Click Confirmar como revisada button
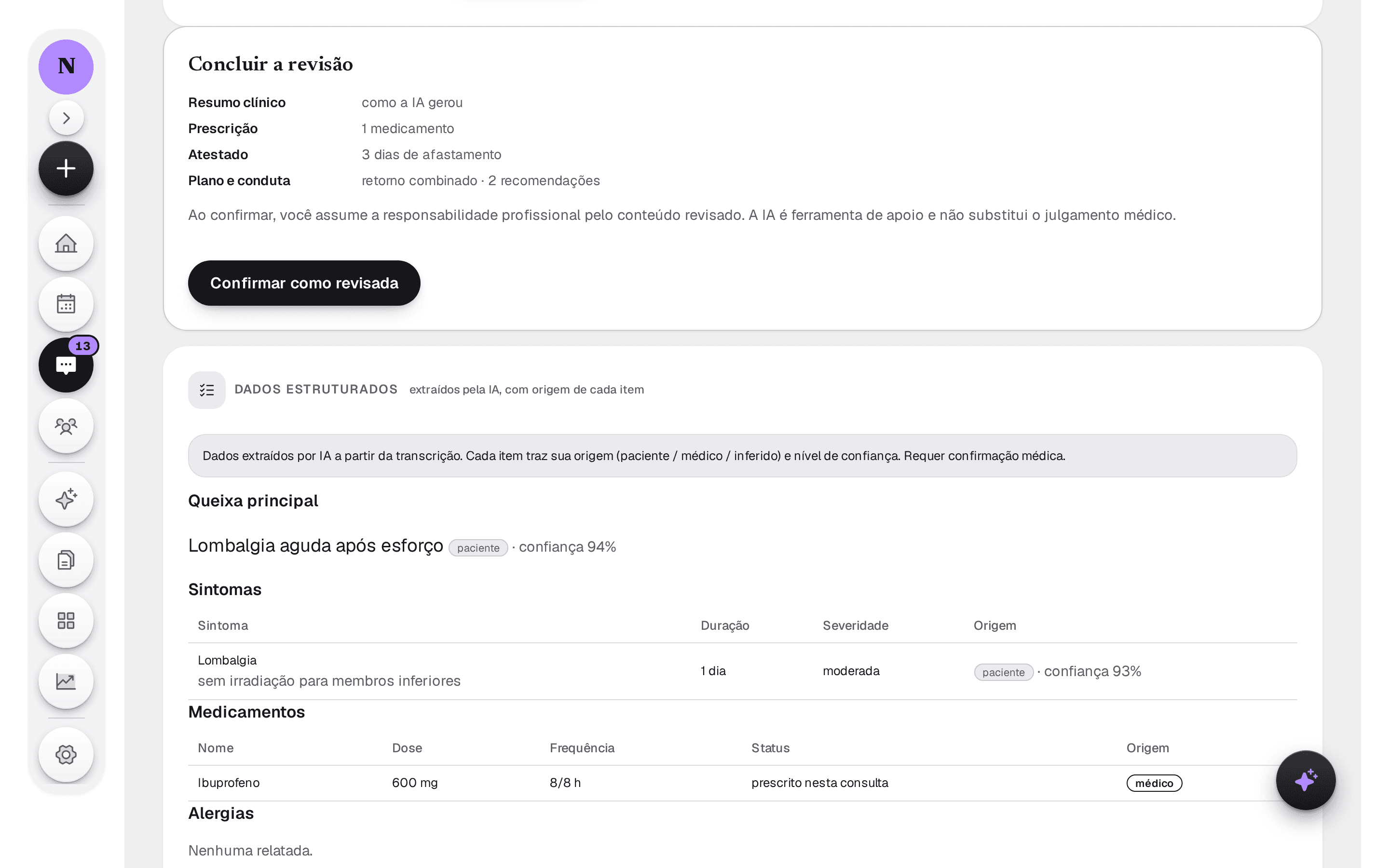The width and height of the screenshot is (1389, 868). coord(304,283)
